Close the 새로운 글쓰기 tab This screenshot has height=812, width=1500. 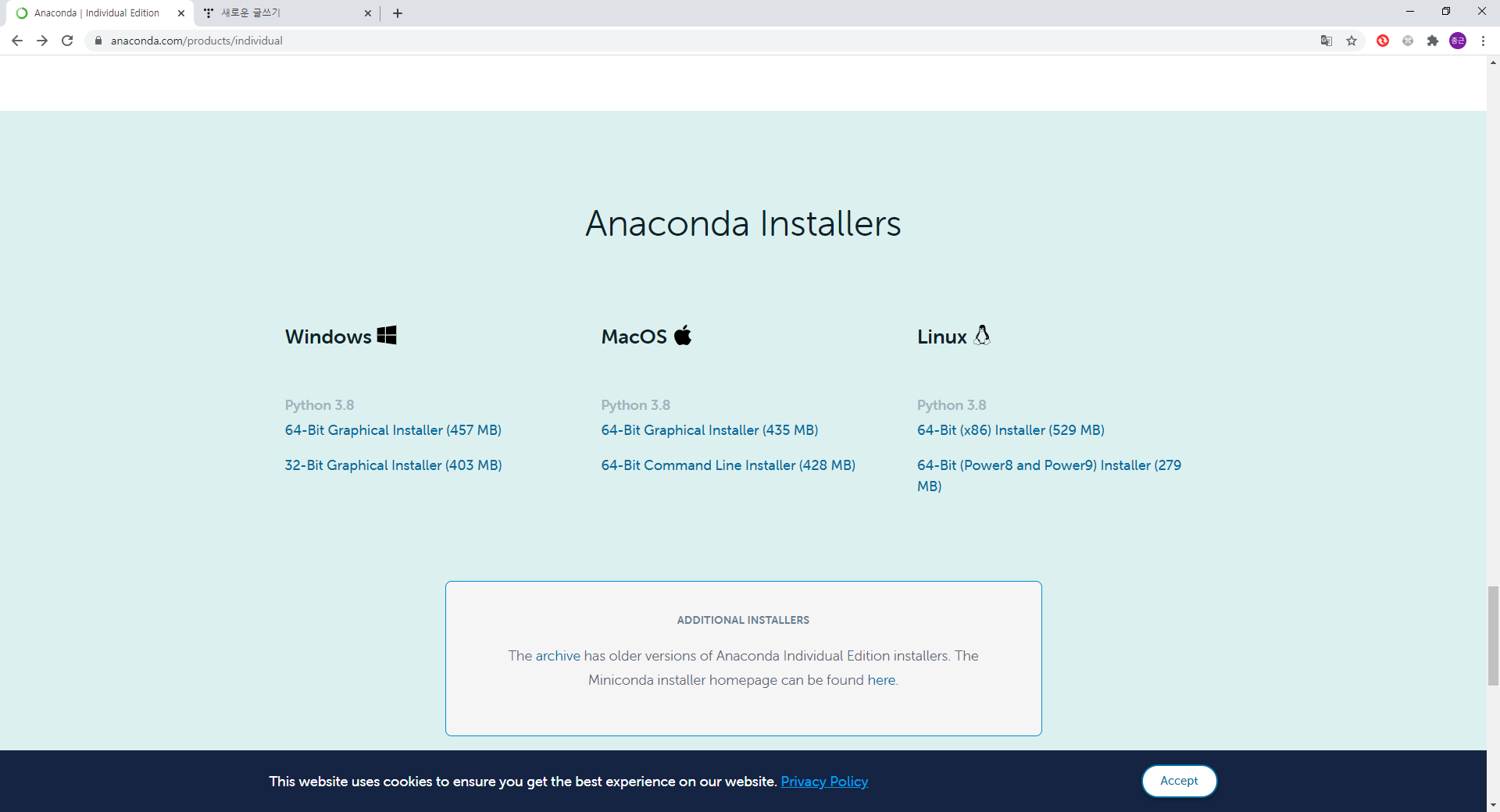(368, 13)
